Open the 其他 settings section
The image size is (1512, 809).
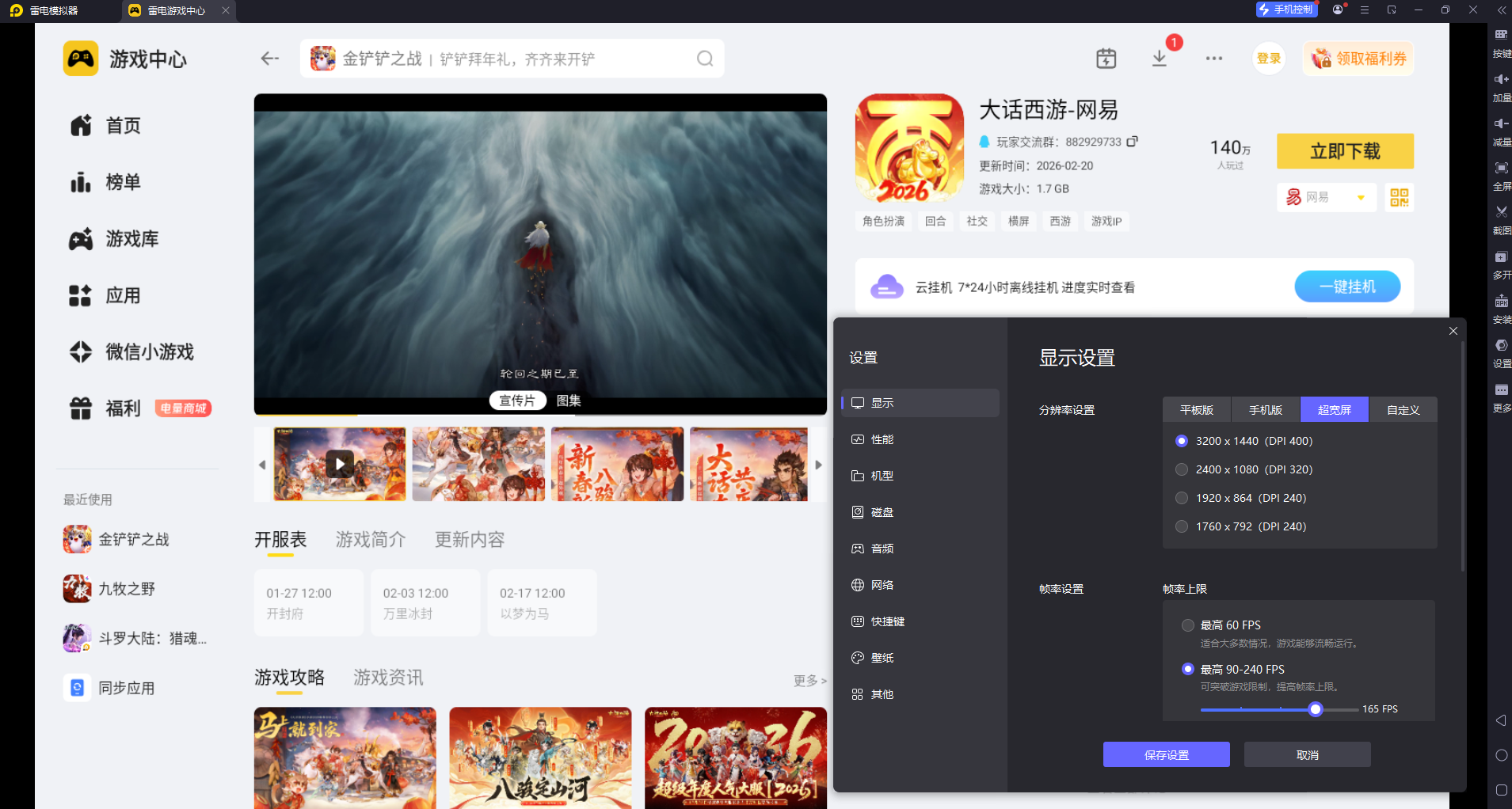pos(920,694)
